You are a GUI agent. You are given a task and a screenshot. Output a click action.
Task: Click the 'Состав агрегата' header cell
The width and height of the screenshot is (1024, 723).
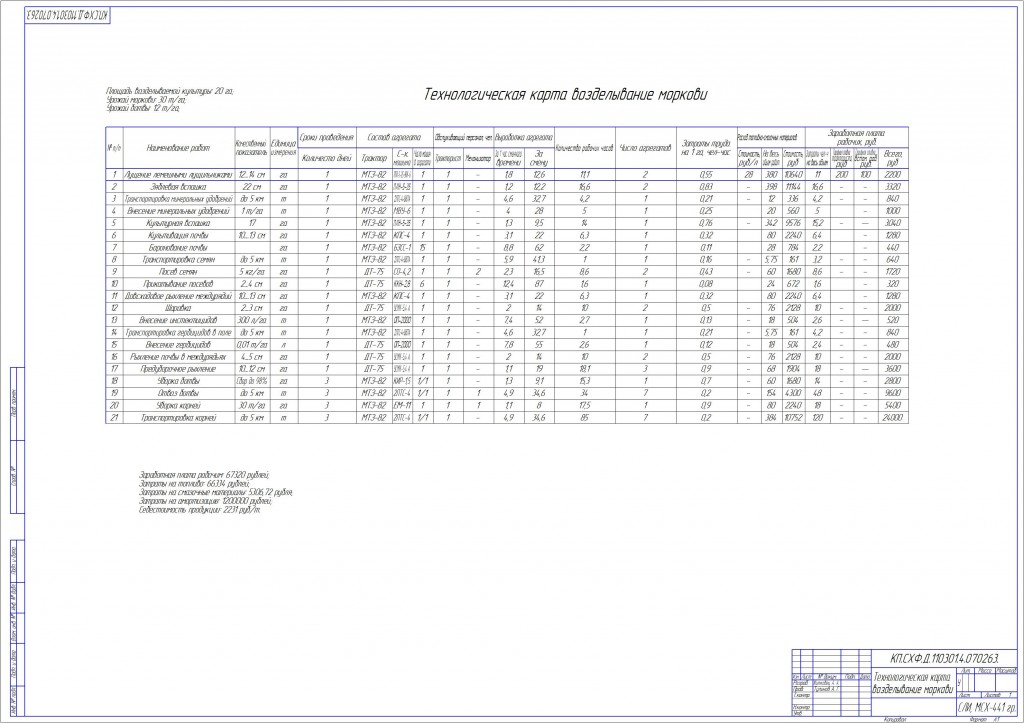pyautogui.click(x=394, y=137)
